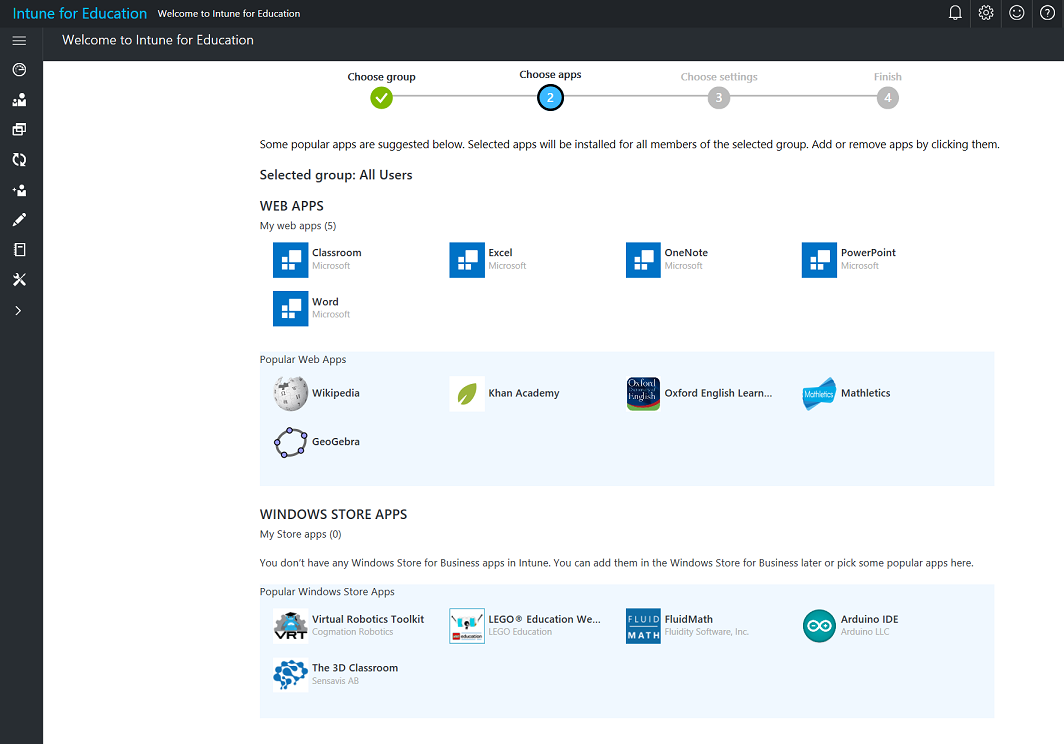Add LEGO Education WeDo store app

pos(525,626)
